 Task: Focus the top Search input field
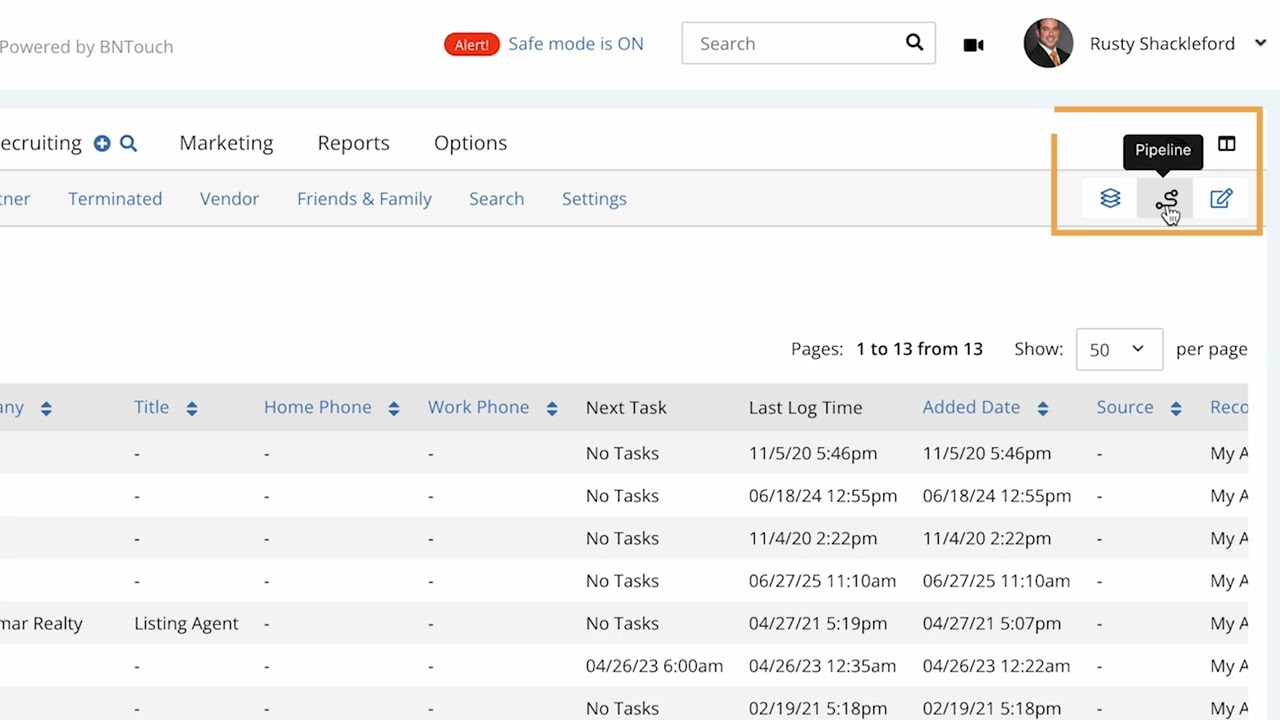pyautogui.click(x=808, y=44)
